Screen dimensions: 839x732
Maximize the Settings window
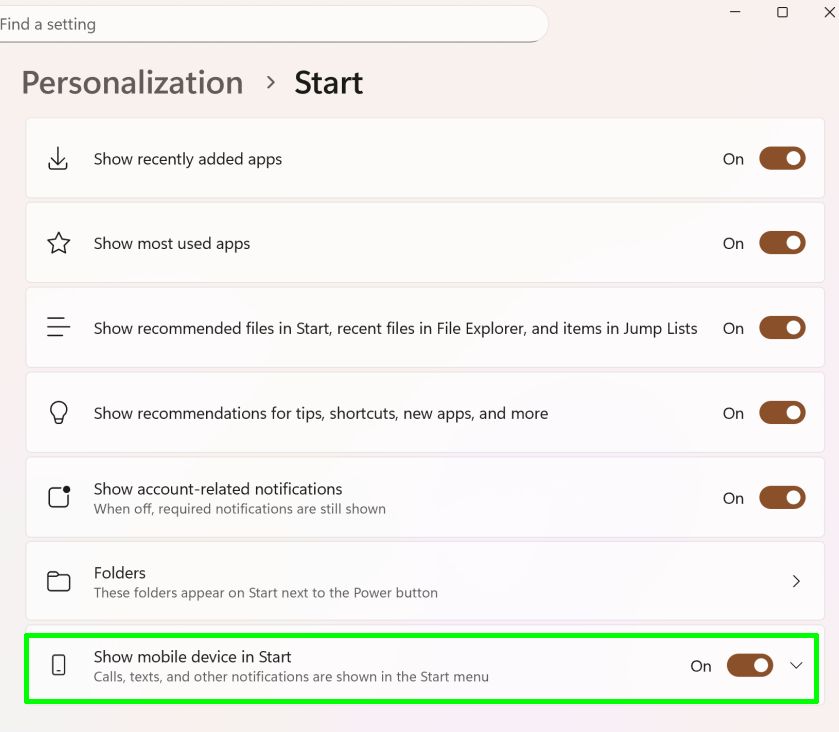tap(782, 12)
